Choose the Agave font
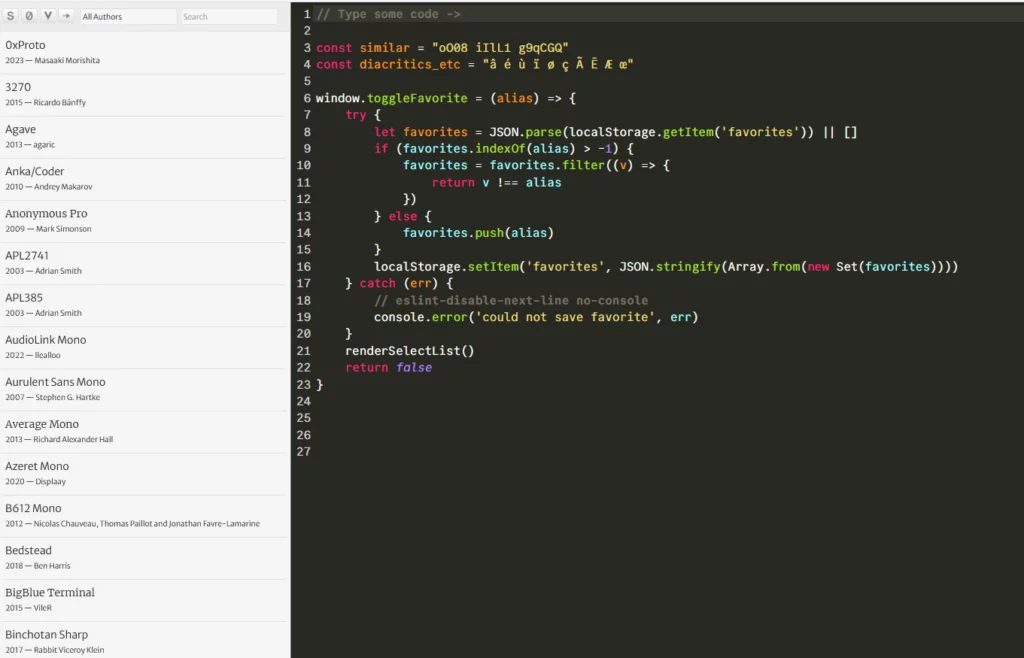Viewport: 1024px width, 658px height. click(x=144, y=137)
